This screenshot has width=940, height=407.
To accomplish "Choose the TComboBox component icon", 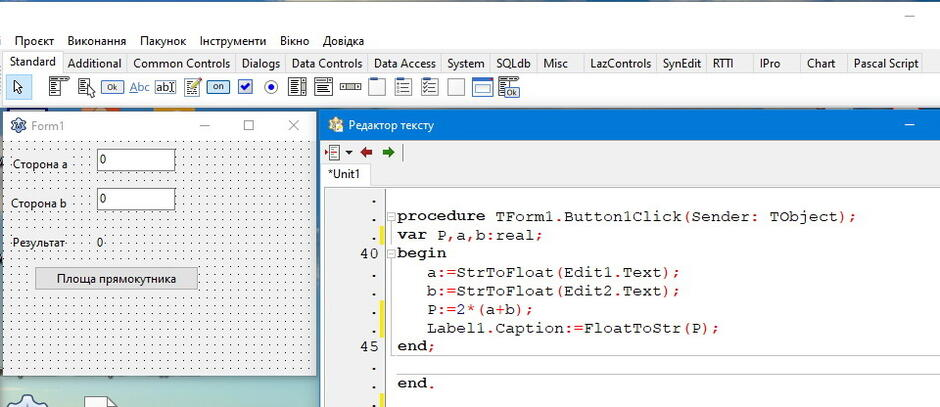I will [324, 87].
